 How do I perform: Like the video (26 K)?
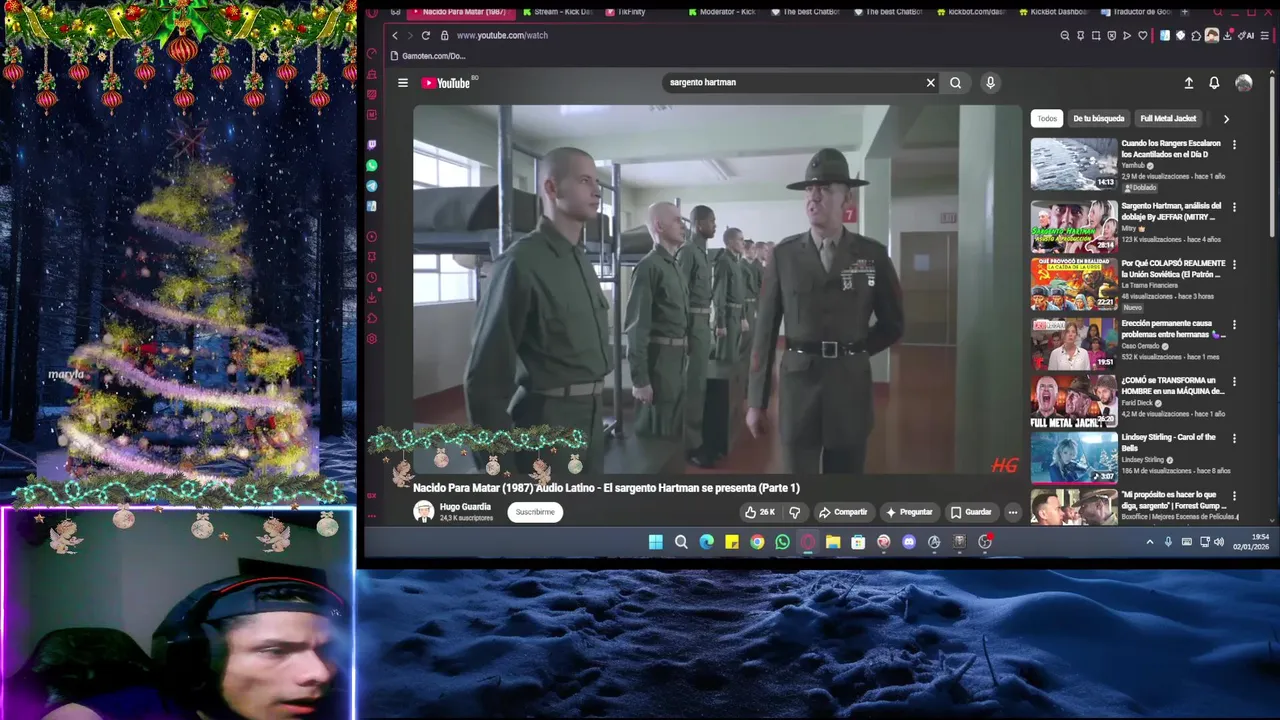pyautogui.click(x=760, y=512)
